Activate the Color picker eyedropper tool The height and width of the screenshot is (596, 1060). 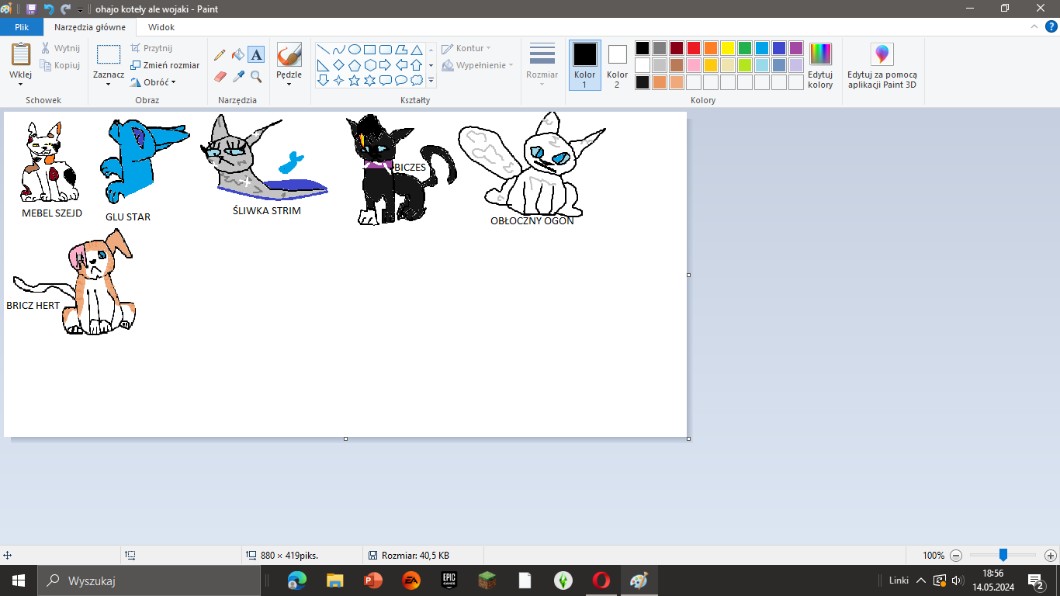(238, 76)
